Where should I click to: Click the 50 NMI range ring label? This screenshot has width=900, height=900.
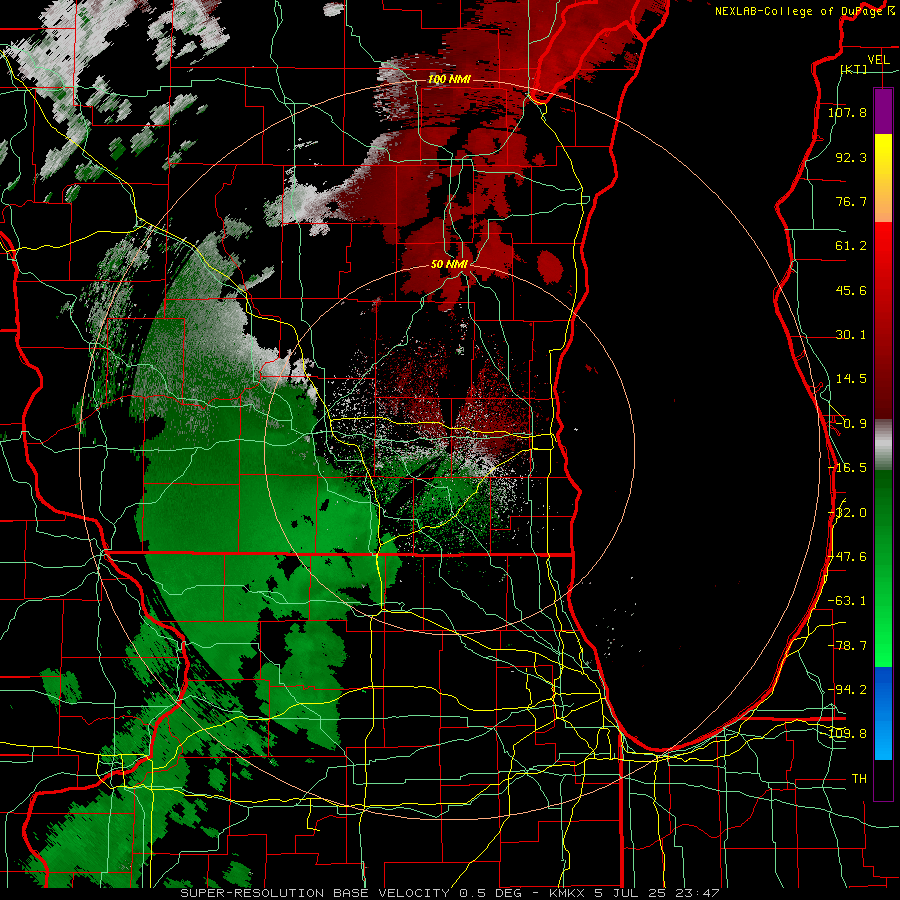[x=449, y=264]
